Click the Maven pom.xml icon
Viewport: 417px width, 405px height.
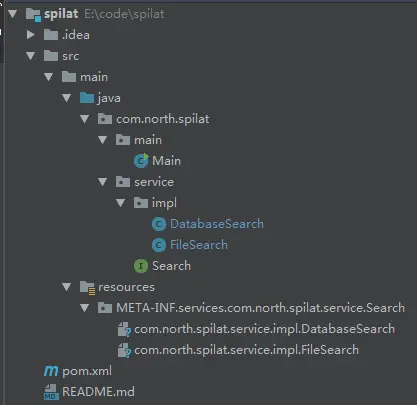[x=51, y=371]
